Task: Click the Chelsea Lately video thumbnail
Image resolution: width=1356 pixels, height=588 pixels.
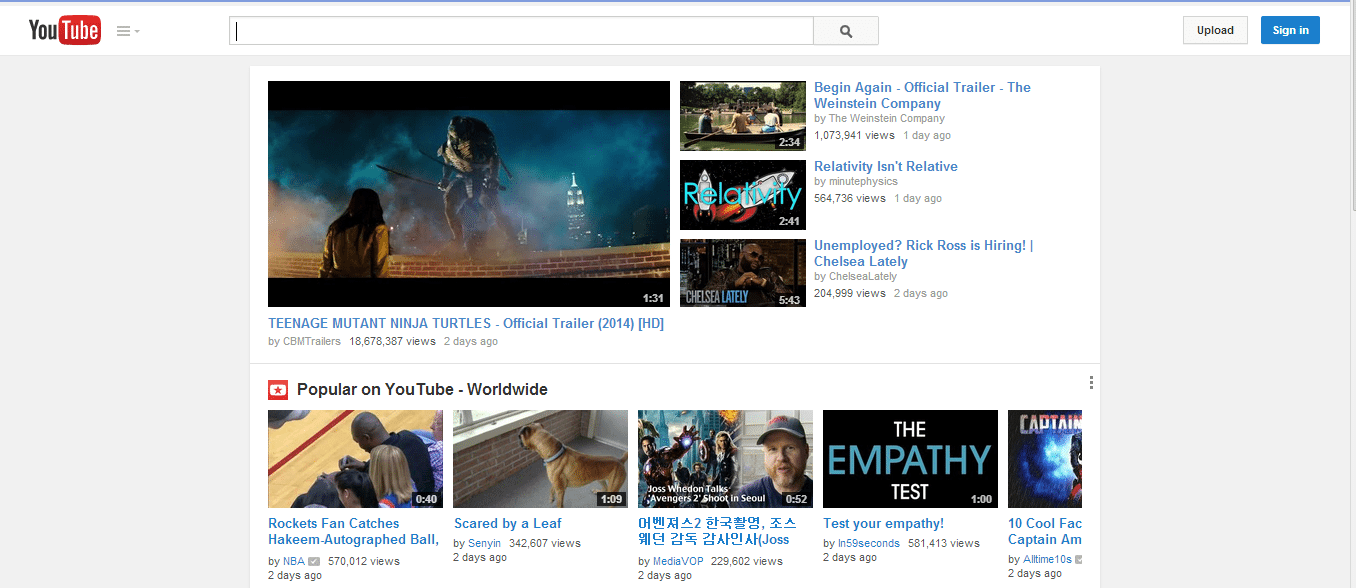Action: 742,273
